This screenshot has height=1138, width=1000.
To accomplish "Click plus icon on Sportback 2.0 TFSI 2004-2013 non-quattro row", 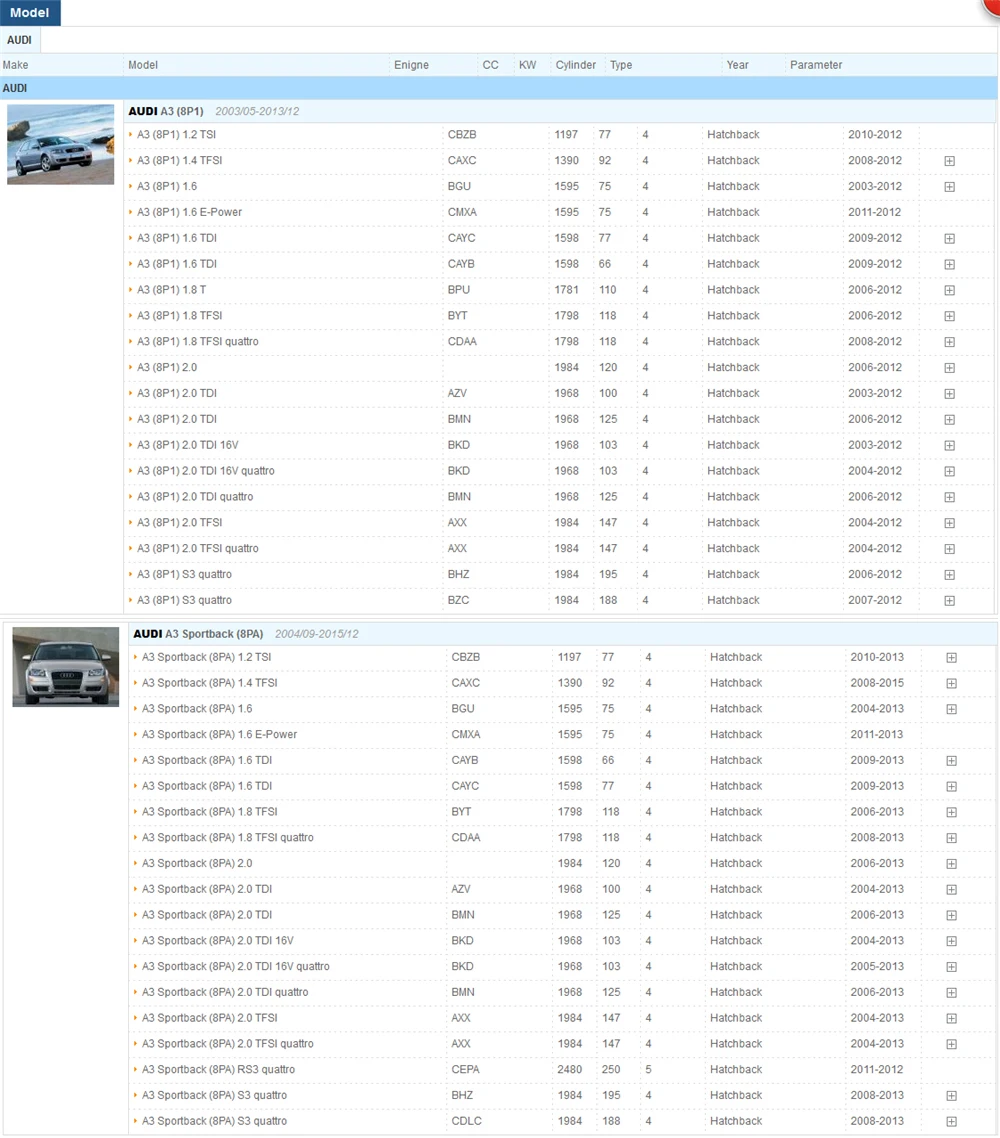I will [951, 1019].
